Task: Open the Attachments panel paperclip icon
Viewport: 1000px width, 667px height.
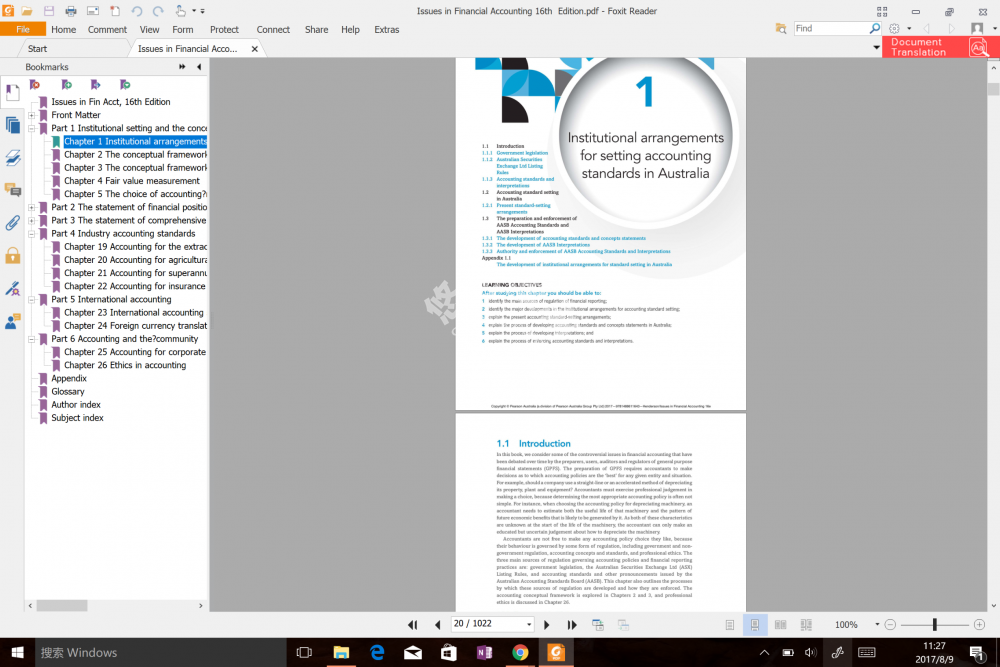Action: coord(12,222)
